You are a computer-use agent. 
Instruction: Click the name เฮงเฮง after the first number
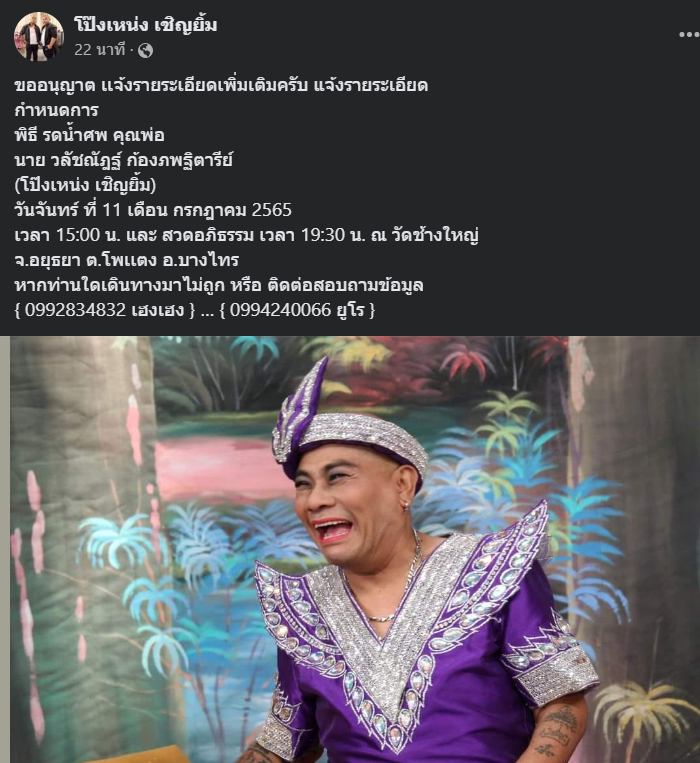(x=158, y=310)
